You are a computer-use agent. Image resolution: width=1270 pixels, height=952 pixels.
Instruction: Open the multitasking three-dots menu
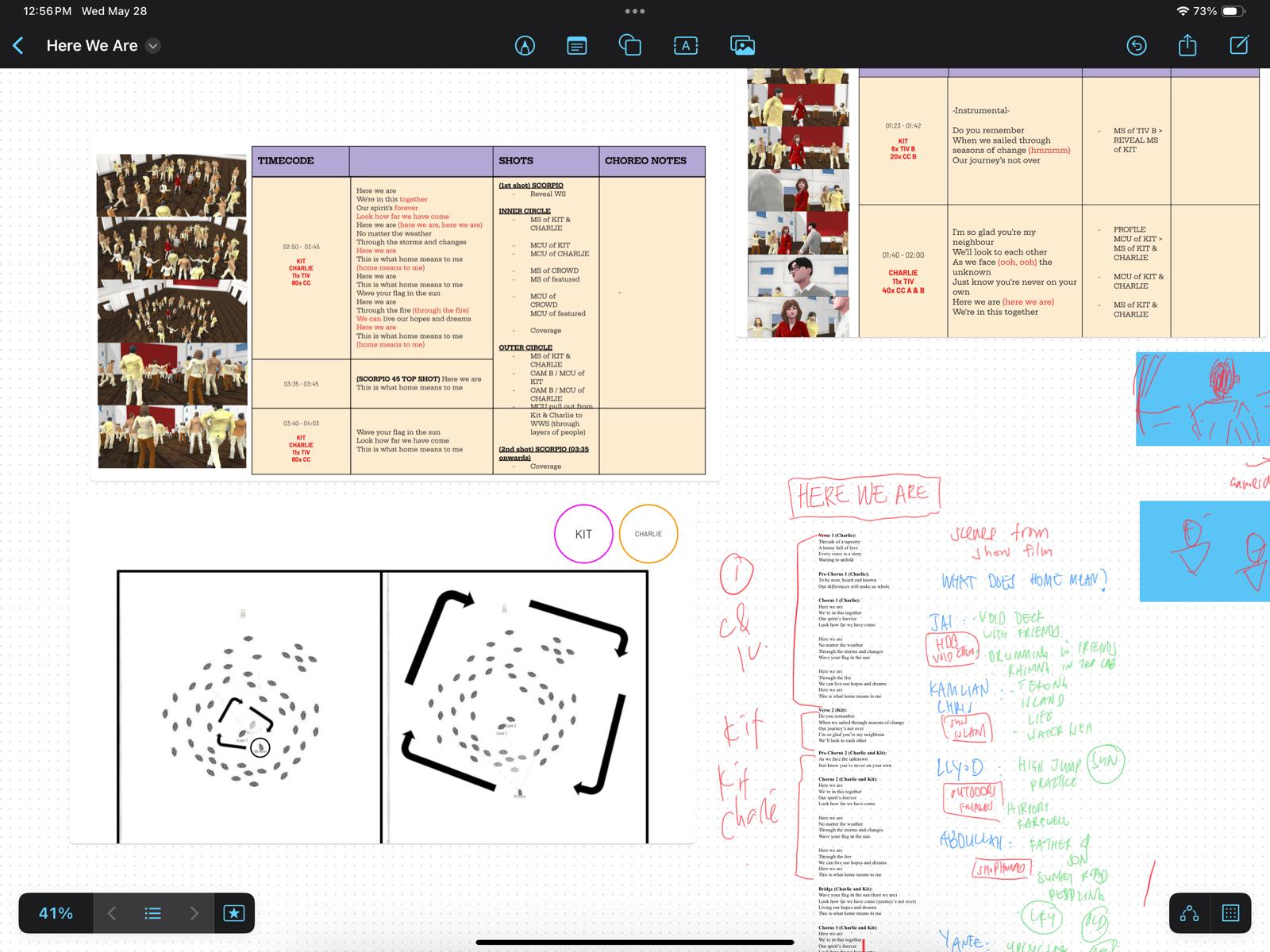pyautogui.click(x=635, y=11)
